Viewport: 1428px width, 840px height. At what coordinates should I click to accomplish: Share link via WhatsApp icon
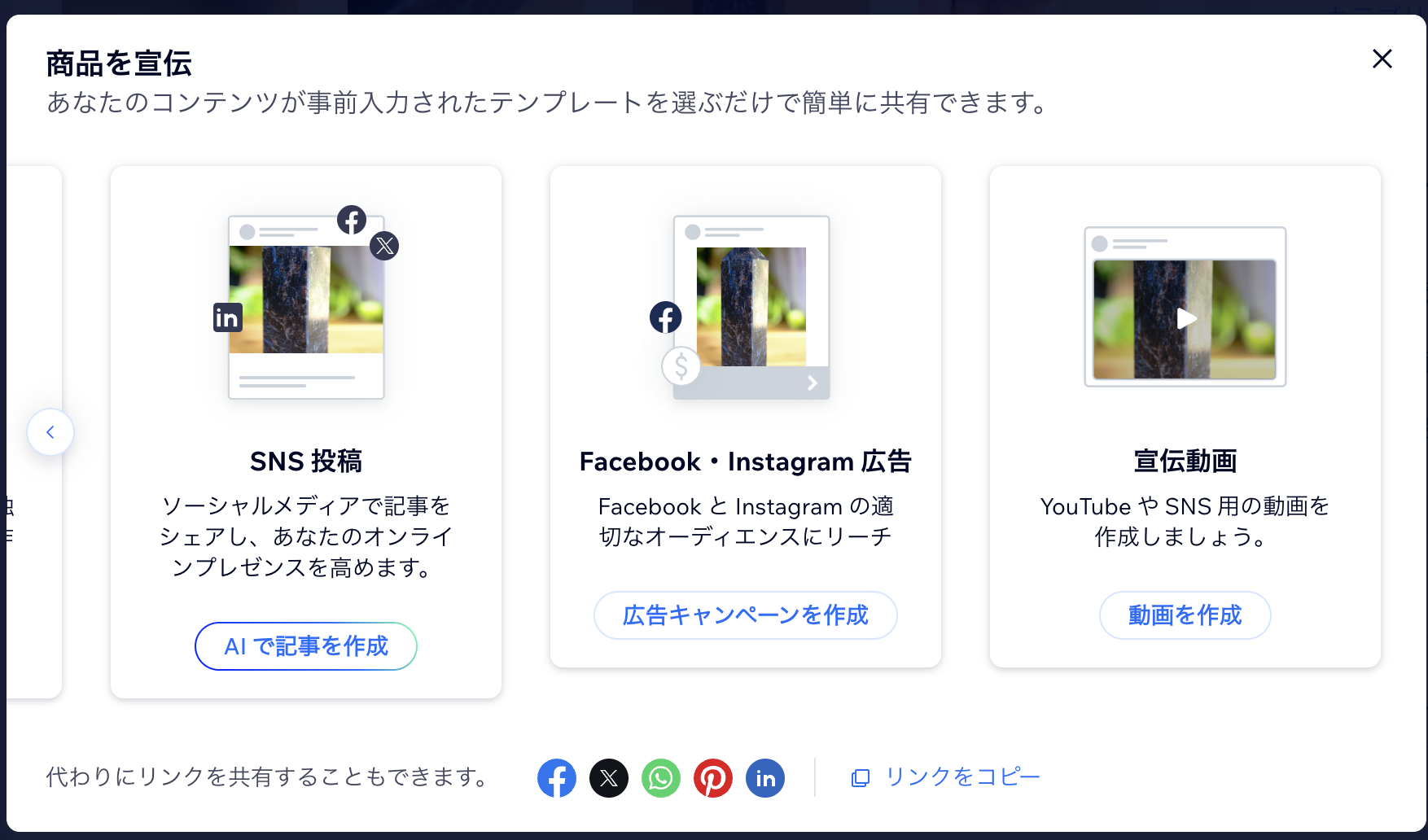pyautogui.click(x=661, y=778)
